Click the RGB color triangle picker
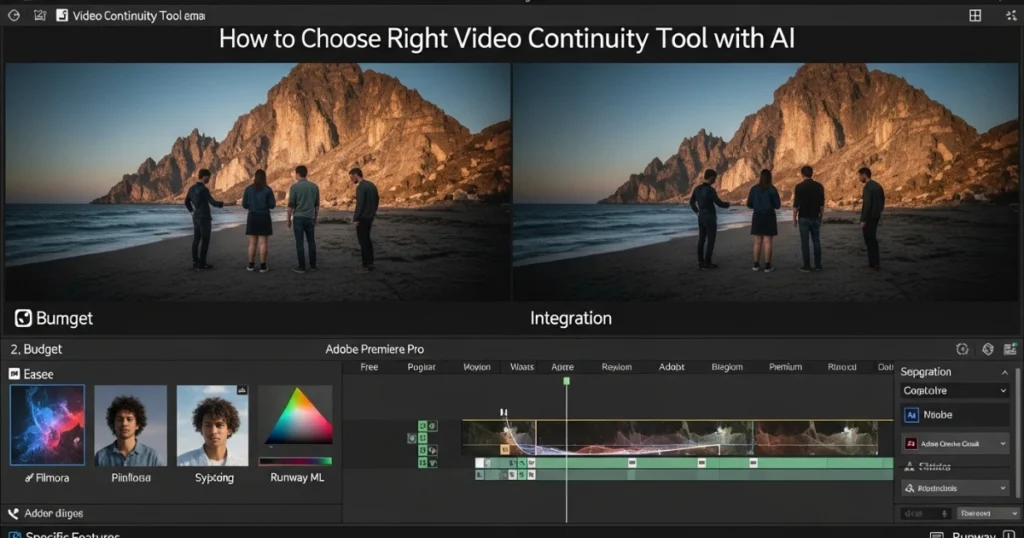 (298, 417)
